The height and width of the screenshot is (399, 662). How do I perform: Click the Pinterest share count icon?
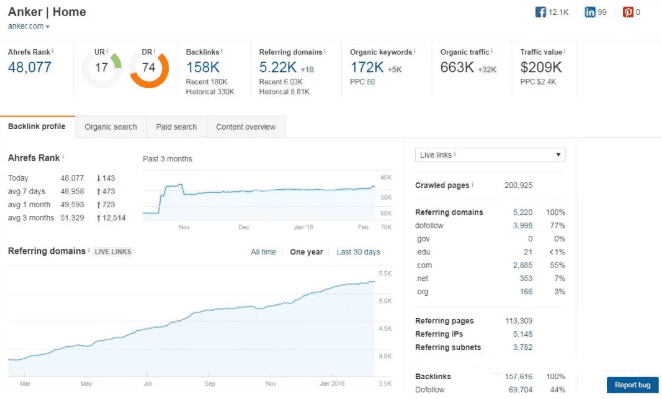tap(628, 12)
